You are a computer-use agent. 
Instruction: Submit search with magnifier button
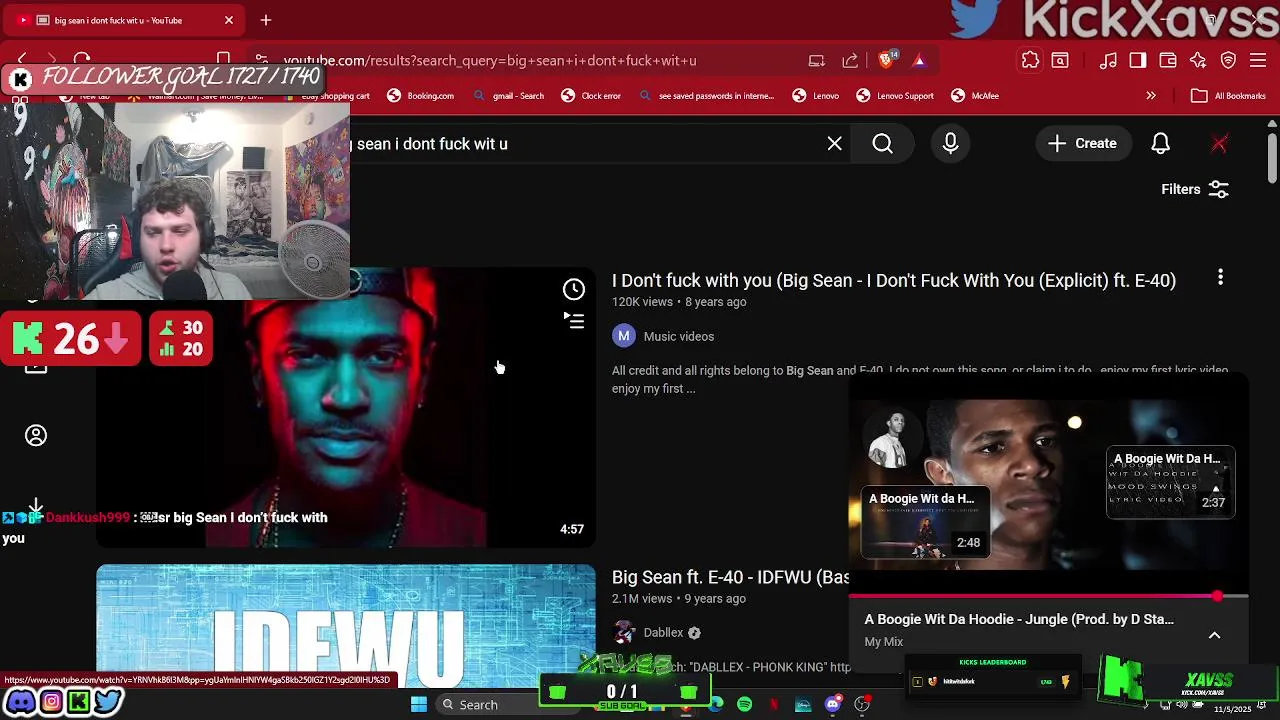coord(882,143)
